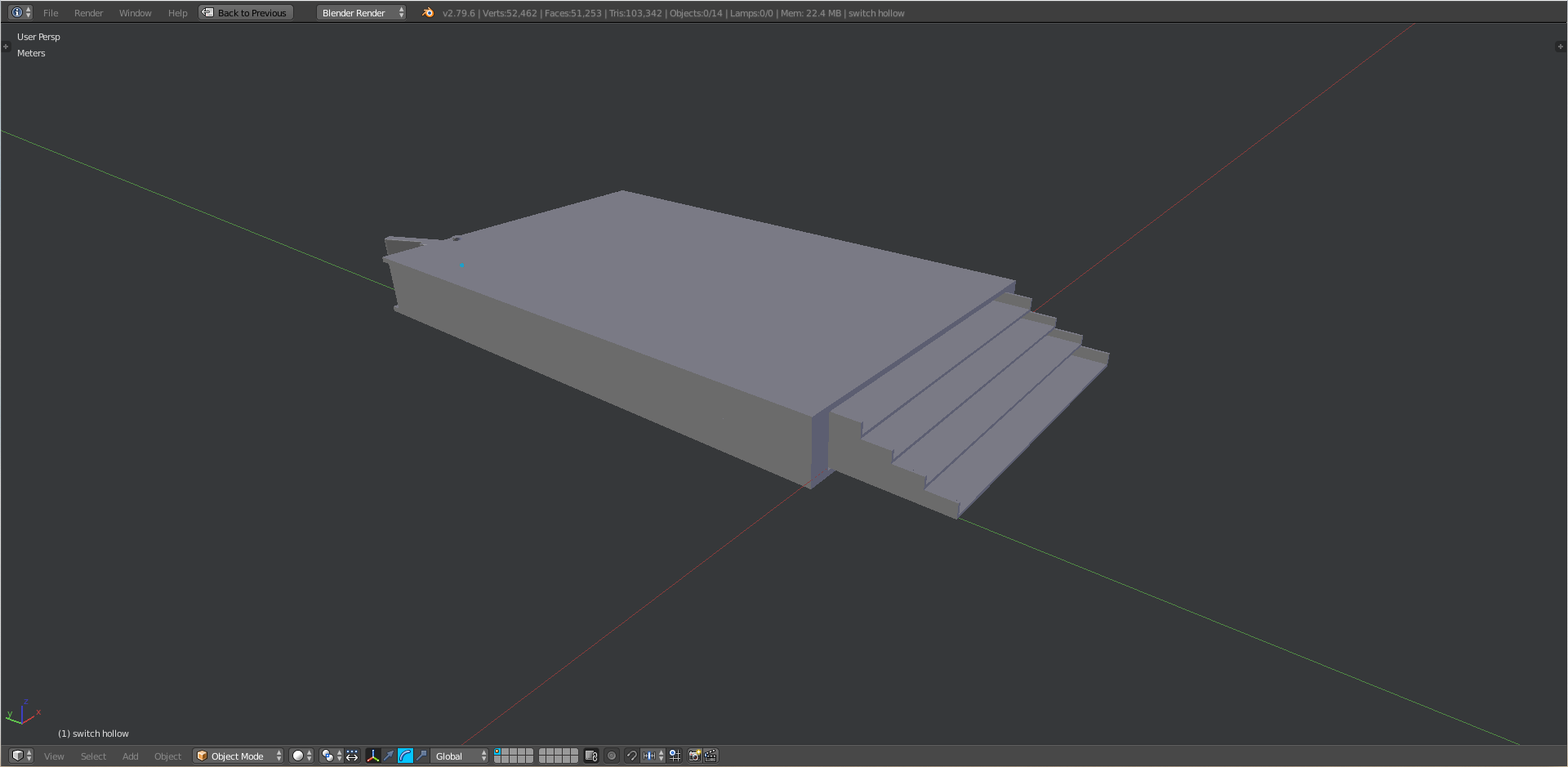
Task: Select the second scene layer in top row
Action: coord(506,752)
